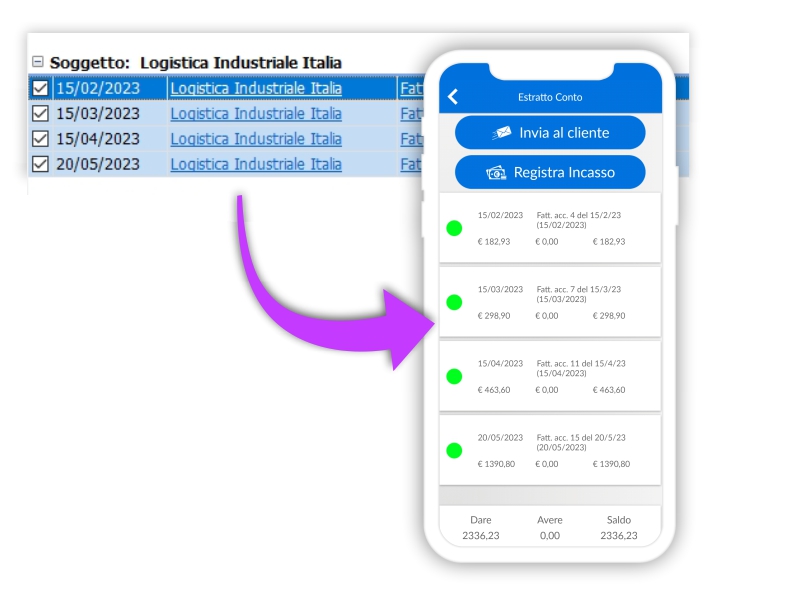Collapse the Soggetto Logistica Industriale Italia group
This screenshot has height=612, width=800.
38,62
